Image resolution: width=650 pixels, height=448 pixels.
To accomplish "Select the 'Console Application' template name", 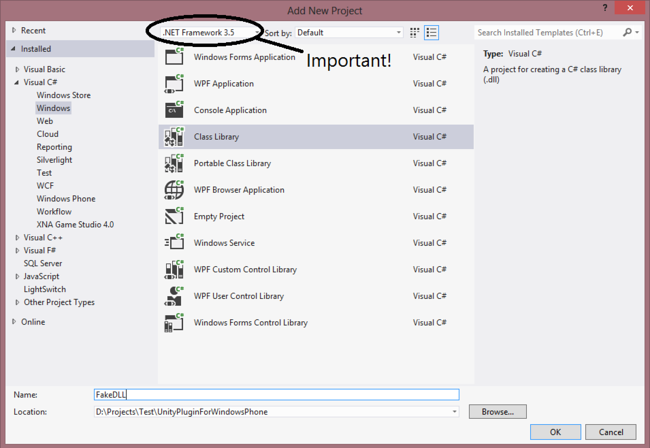I will (230, 110).
